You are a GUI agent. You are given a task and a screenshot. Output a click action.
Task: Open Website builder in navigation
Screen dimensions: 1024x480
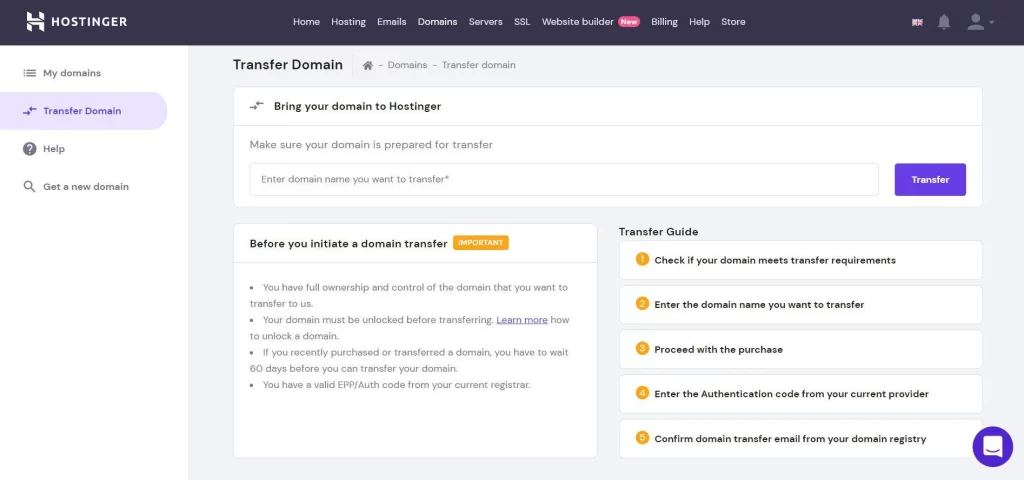[577, 22]
